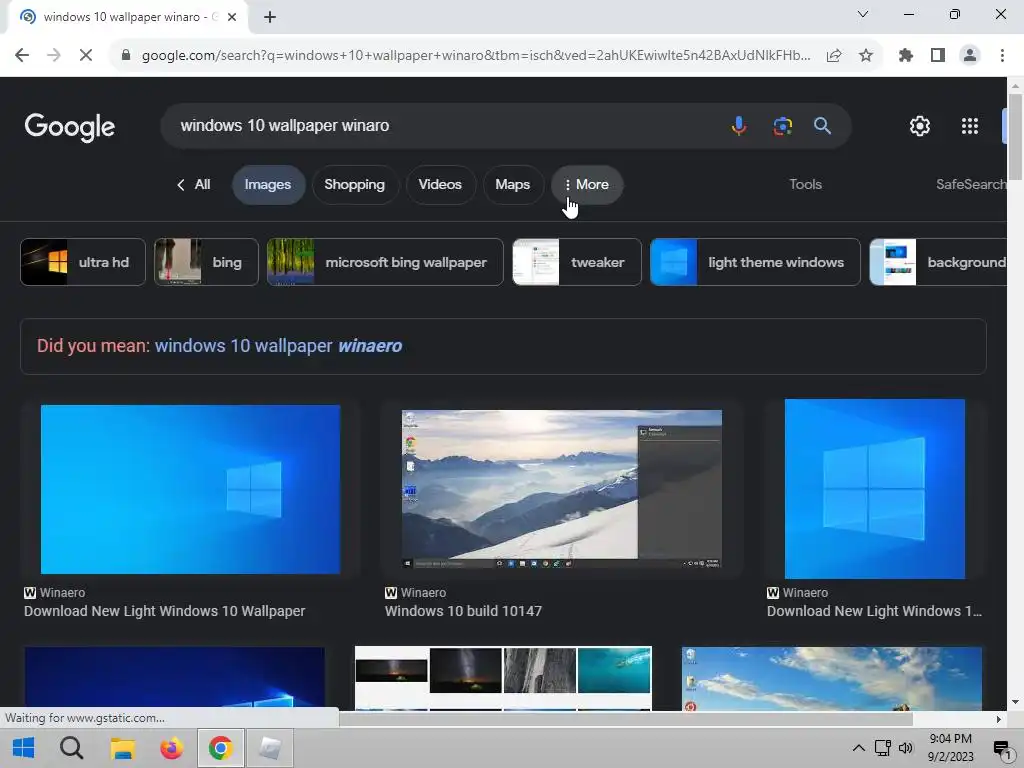
Task: Open Google quick settings gear
Action: (x=920, y=126)
